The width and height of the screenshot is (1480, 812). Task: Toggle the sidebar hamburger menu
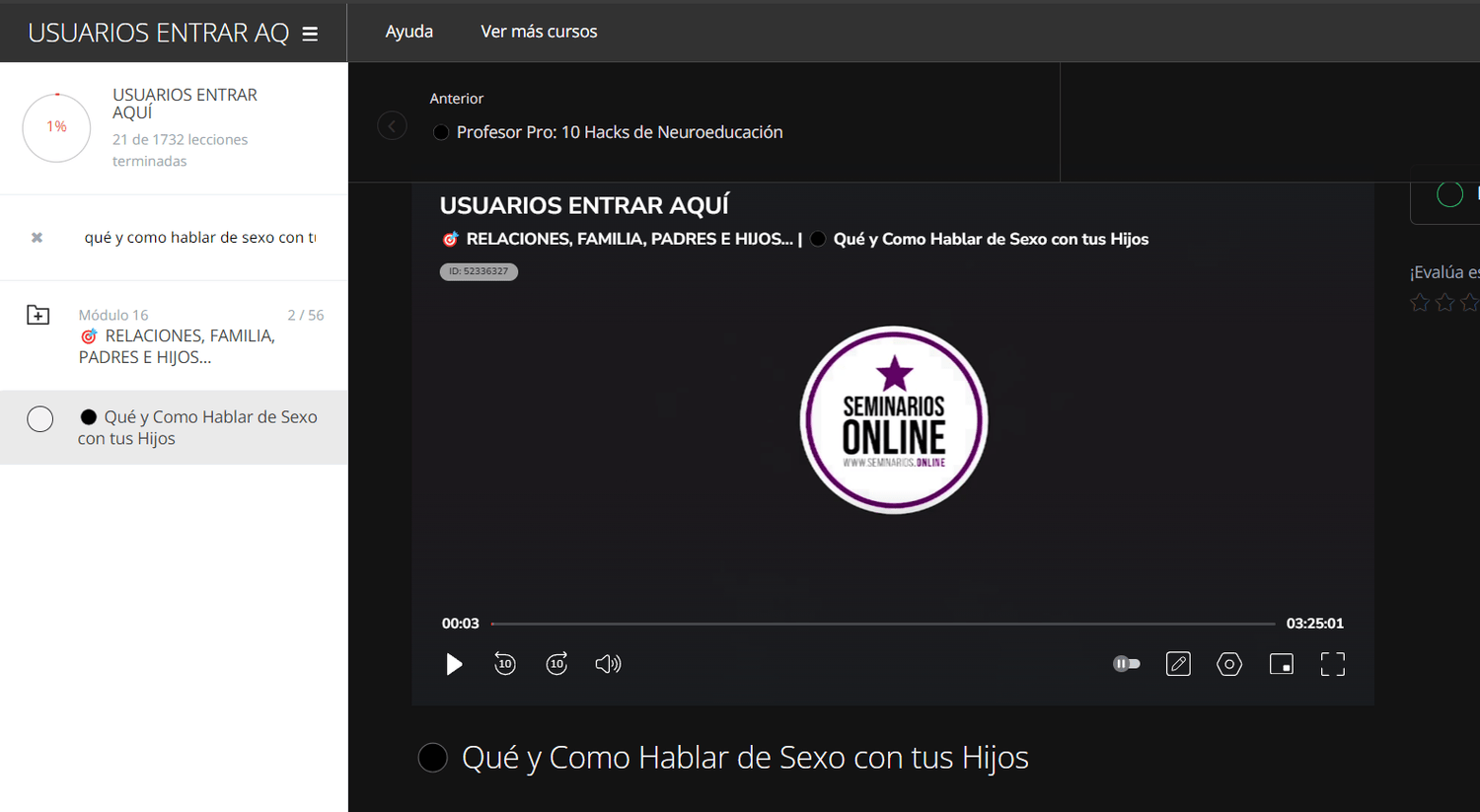click(x=310, y=34)
